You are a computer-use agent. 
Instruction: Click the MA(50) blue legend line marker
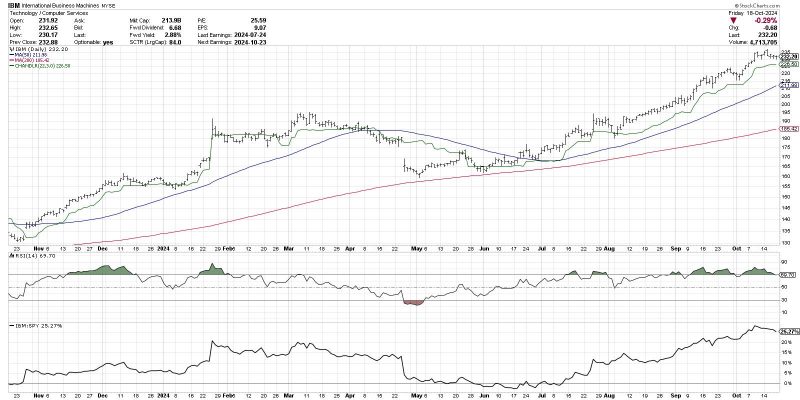(x=11, y=55)
